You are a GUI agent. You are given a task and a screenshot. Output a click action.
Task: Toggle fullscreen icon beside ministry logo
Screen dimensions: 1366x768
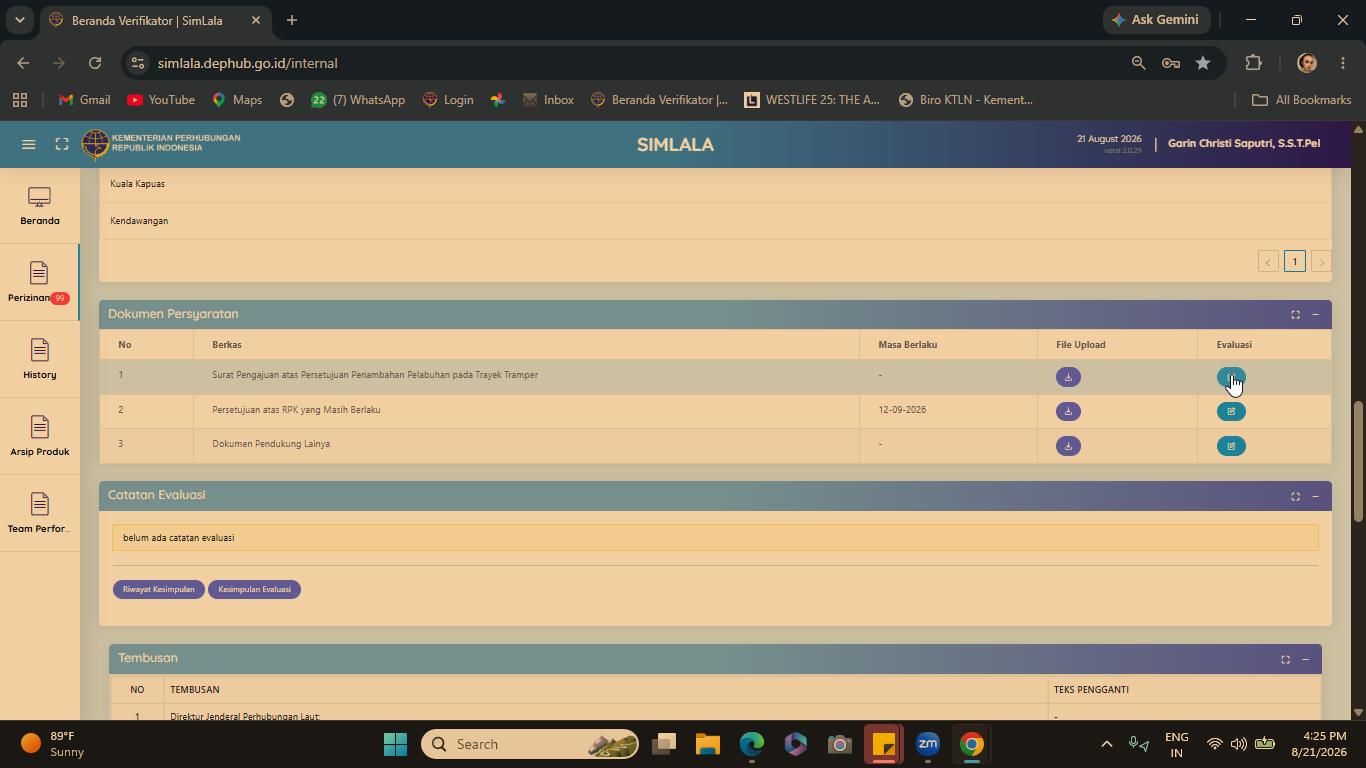click(62, 144)
